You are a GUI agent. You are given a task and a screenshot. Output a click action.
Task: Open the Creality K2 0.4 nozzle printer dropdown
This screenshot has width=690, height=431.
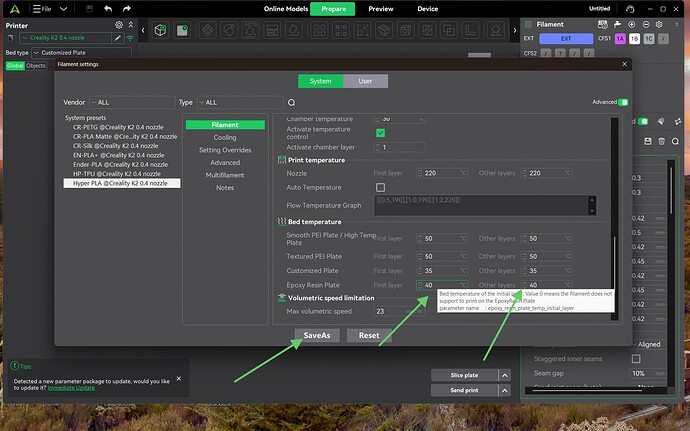point(65,38)
